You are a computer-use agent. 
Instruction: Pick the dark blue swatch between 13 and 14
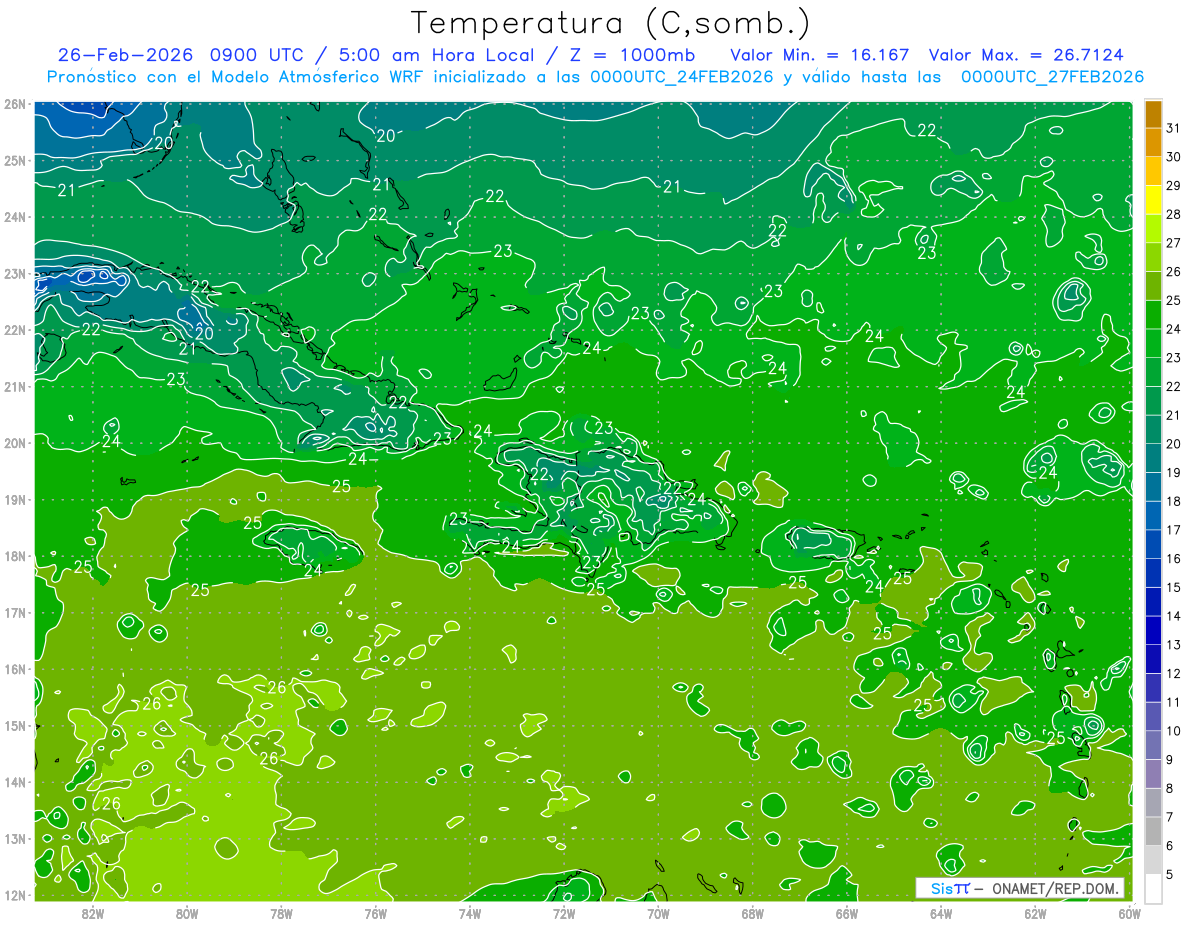tap(1153, 631)
